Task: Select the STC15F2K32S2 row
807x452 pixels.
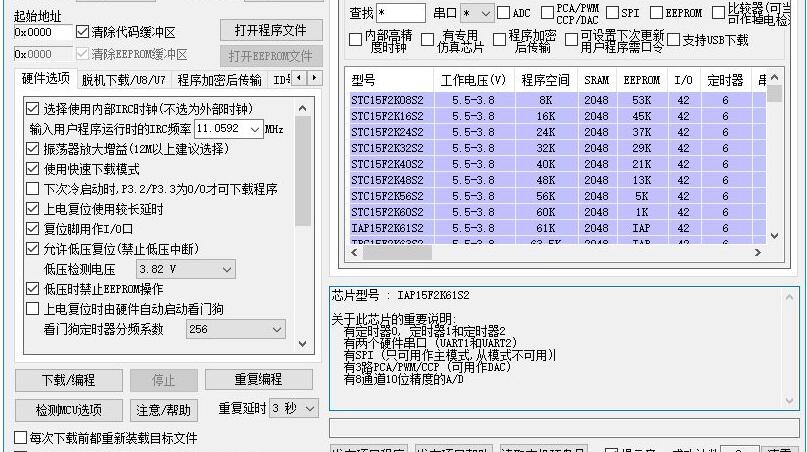Action: click(556, 148)
